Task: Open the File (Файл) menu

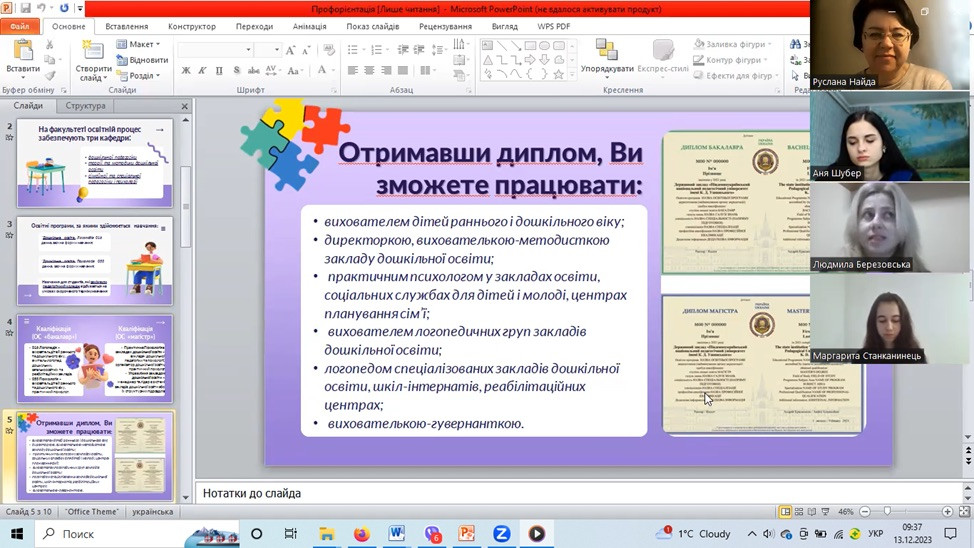Action: coord(20,27)
